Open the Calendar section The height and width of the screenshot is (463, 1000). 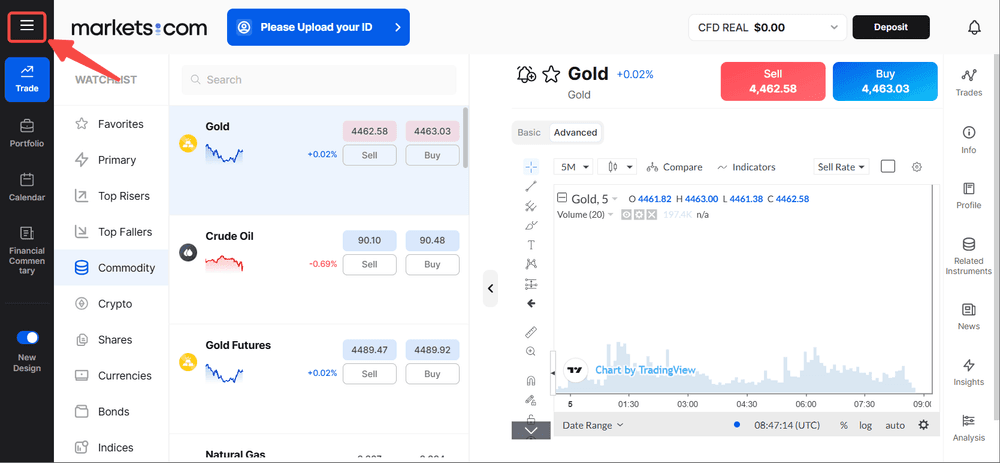27,187
